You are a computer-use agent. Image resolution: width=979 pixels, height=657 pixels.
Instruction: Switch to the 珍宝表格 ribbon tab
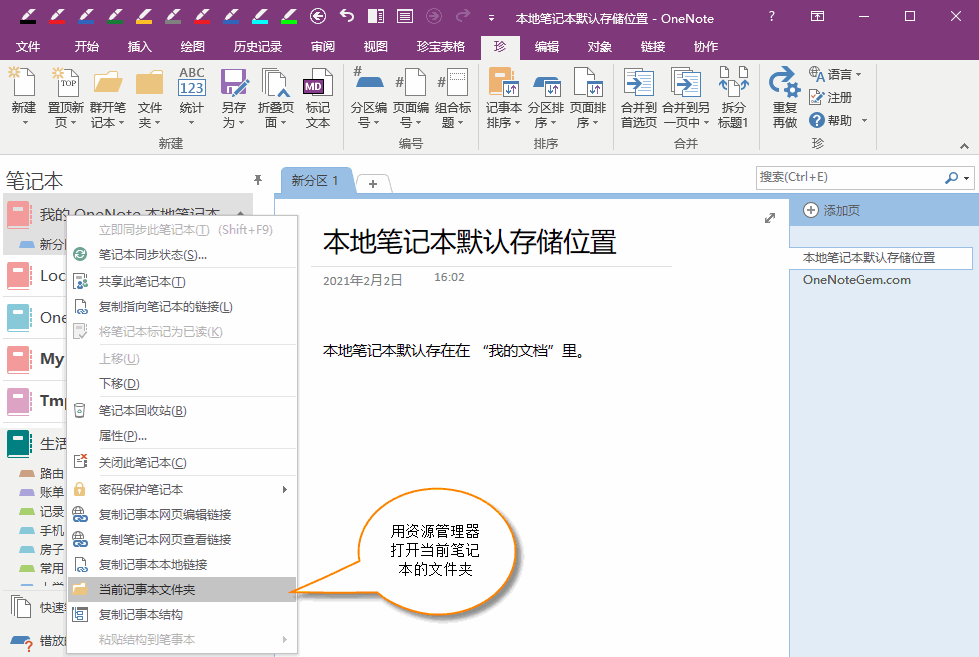click(441, 47)
